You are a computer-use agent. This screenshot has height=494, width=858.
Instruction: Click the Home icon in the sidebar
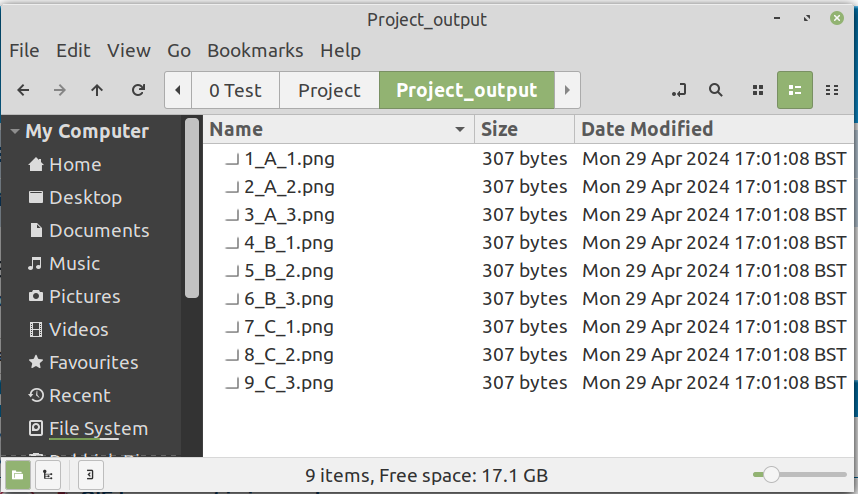point(36,165)
